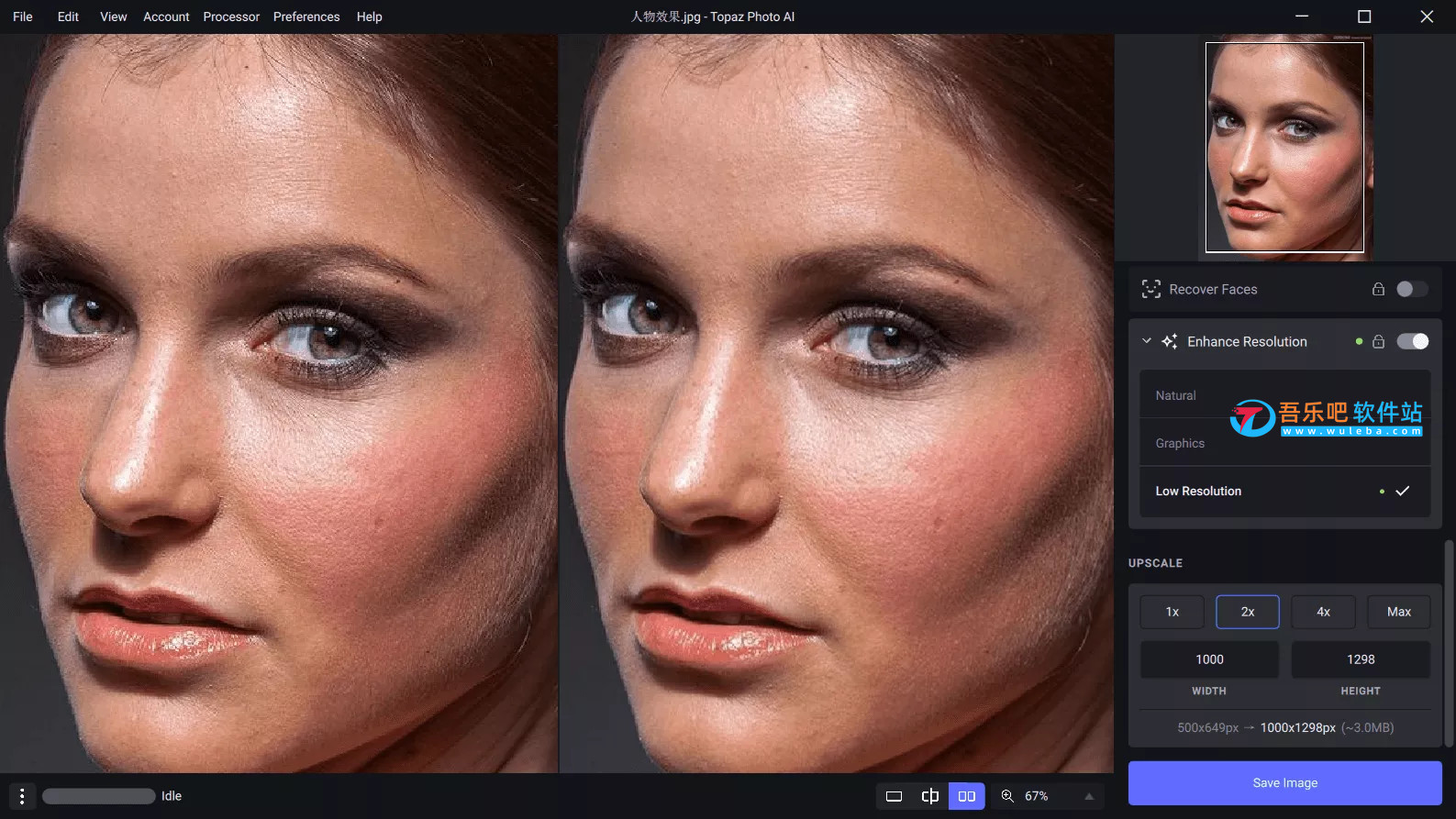The height and width of the screenshot is (819, 1456).
Task: Click the lock icon beside Recover Faces
Action: coord(1378,289)
